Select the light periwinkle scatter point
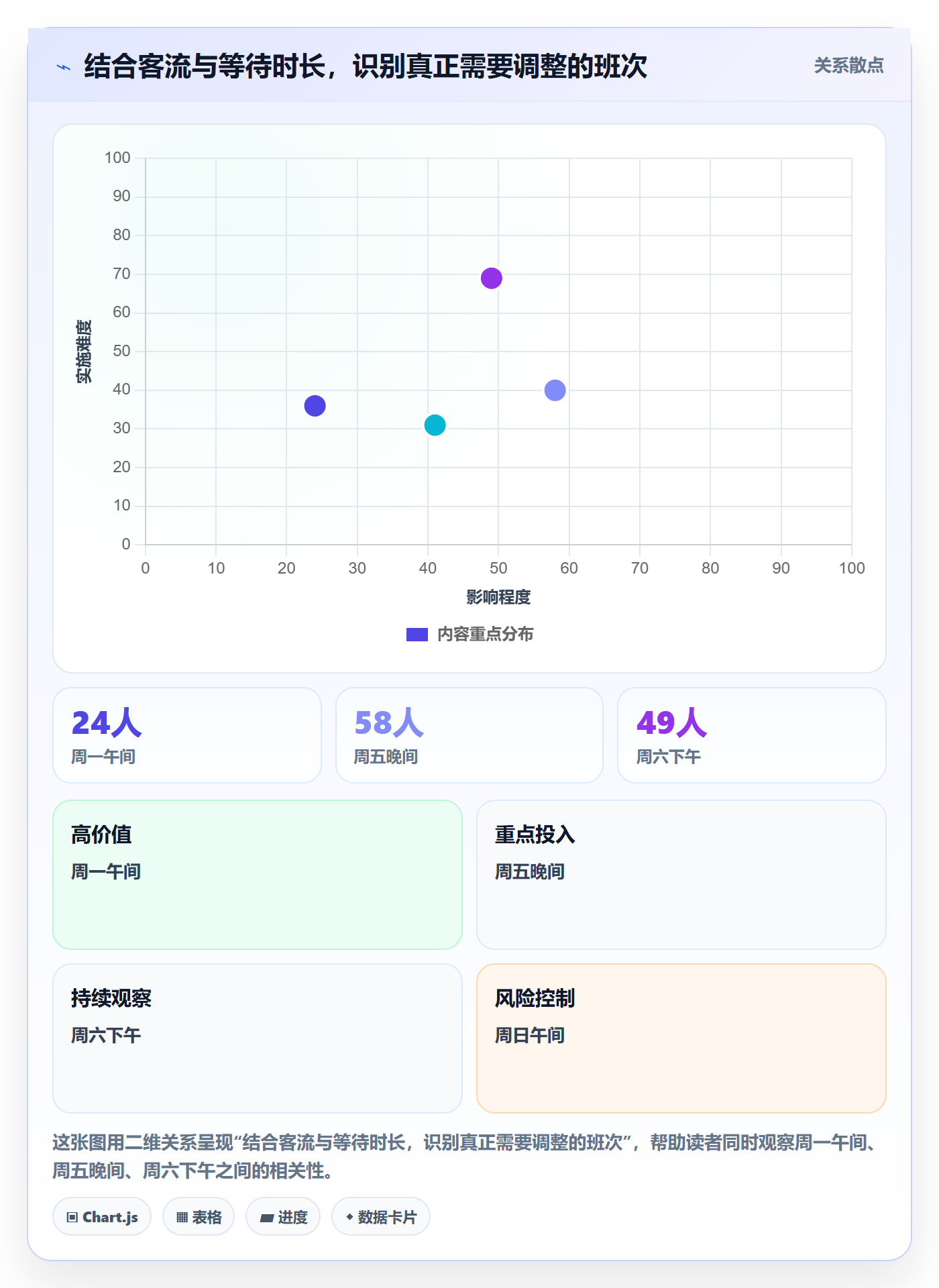This screenshot has width=939, height=1288. coord(555,390)
